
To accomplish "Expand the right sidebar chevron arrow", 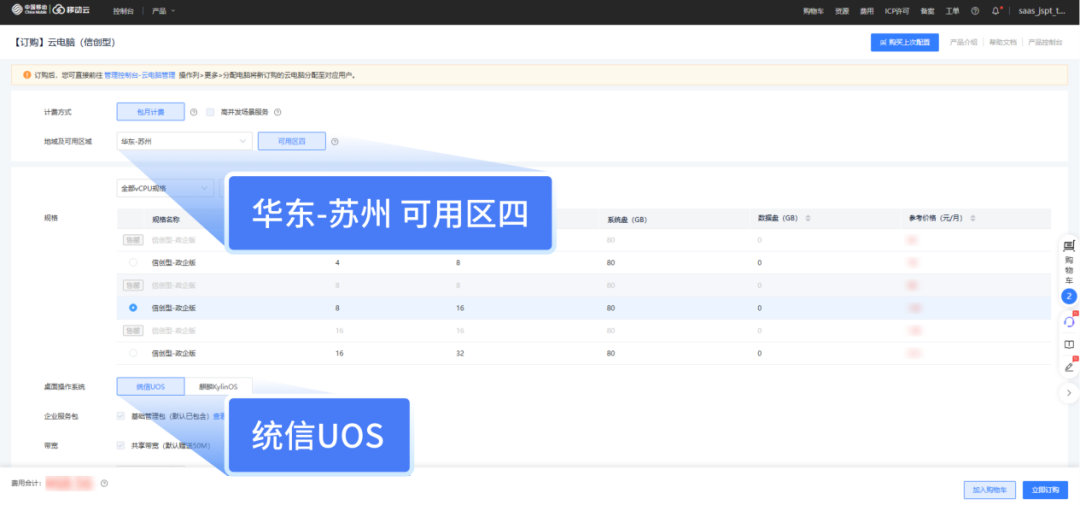I will 1069,393.
